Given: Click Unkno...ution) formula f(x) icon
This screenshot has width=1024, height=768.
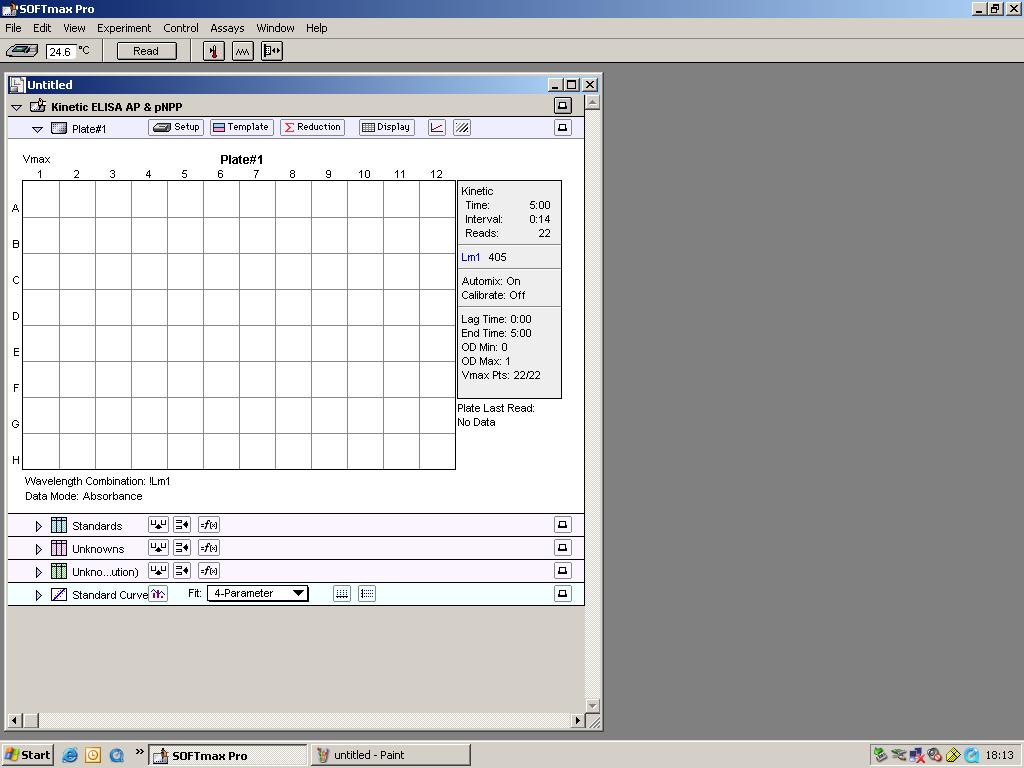Looking at the screenshot, I should coord(209,570).
